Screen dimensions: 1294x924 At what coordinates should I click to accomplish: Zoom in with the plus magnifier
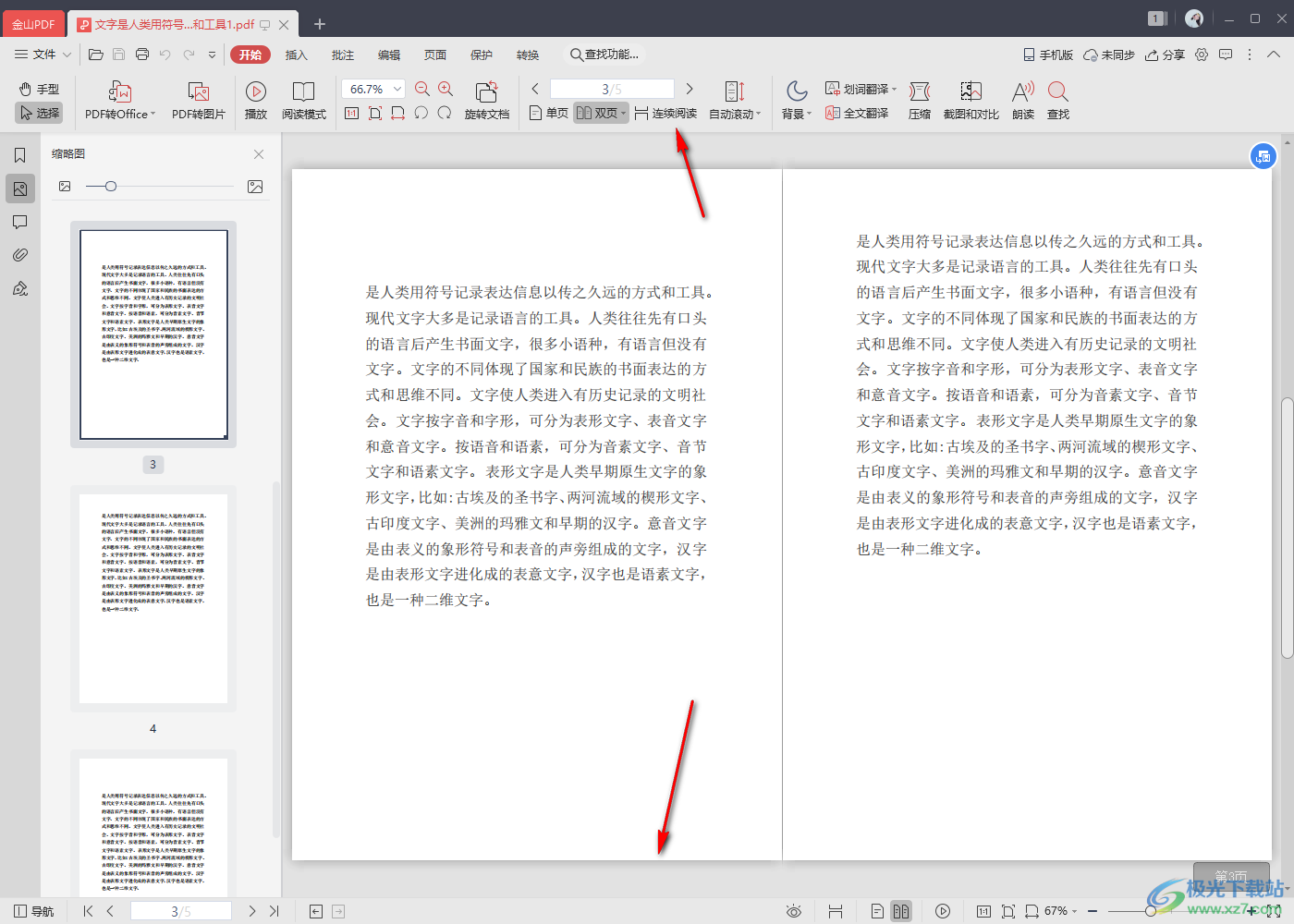[446, 89]
